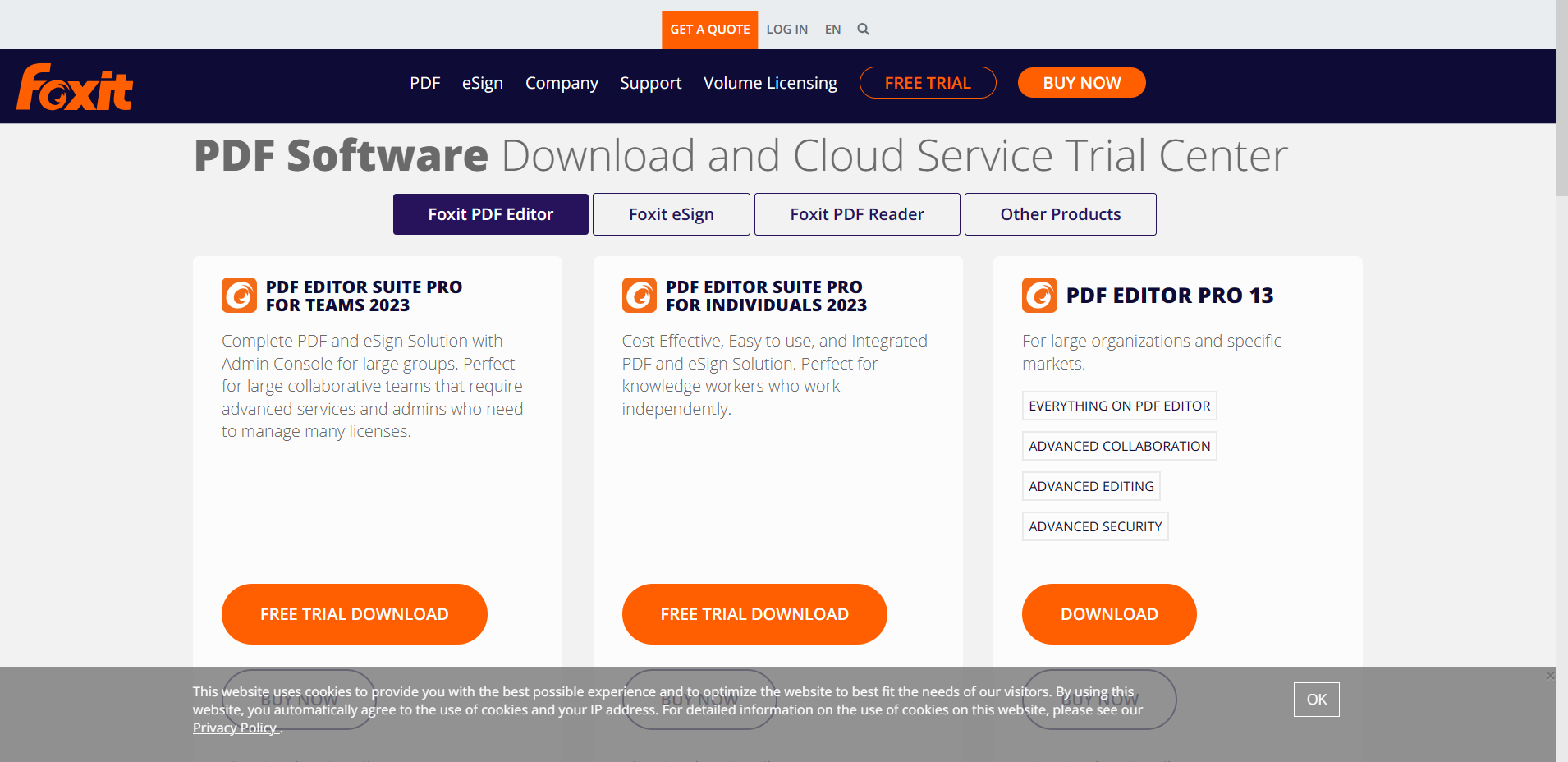Open the Support navigation menu

[x=651, y=83]
